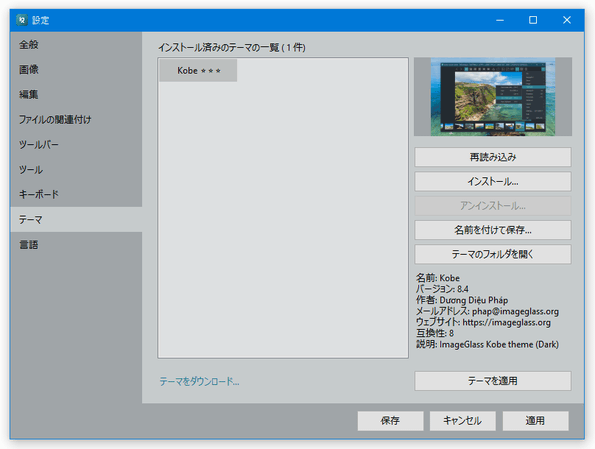Open the 編集 settings tab
The image size is (595, 449).
[76, 95]
